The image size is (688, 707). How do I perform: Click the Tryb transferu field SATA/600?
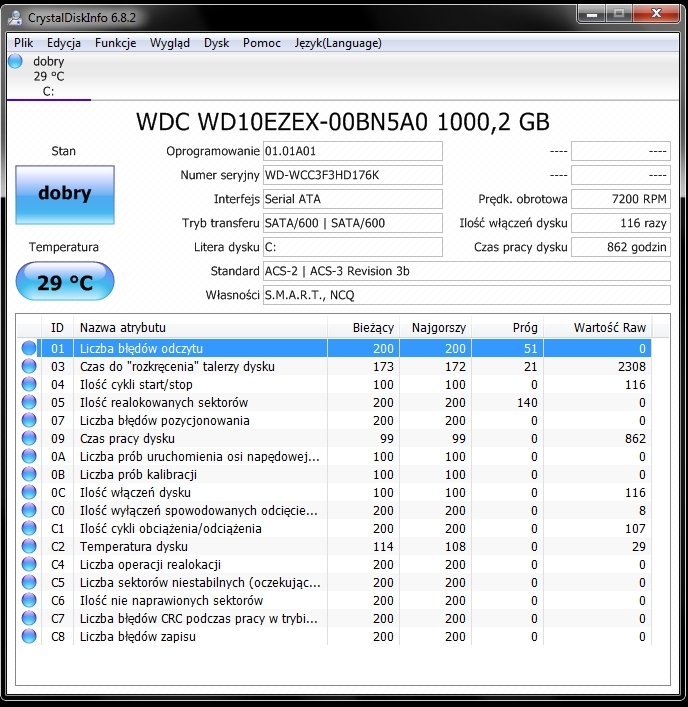[x=353, y=223]
